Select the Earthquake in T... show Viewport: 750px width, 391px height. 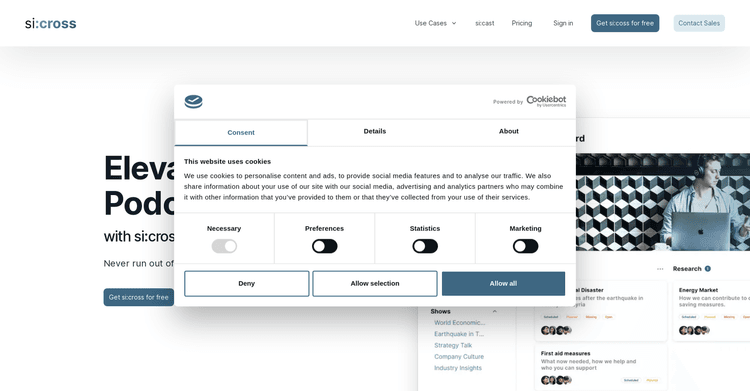pos(459,334)
